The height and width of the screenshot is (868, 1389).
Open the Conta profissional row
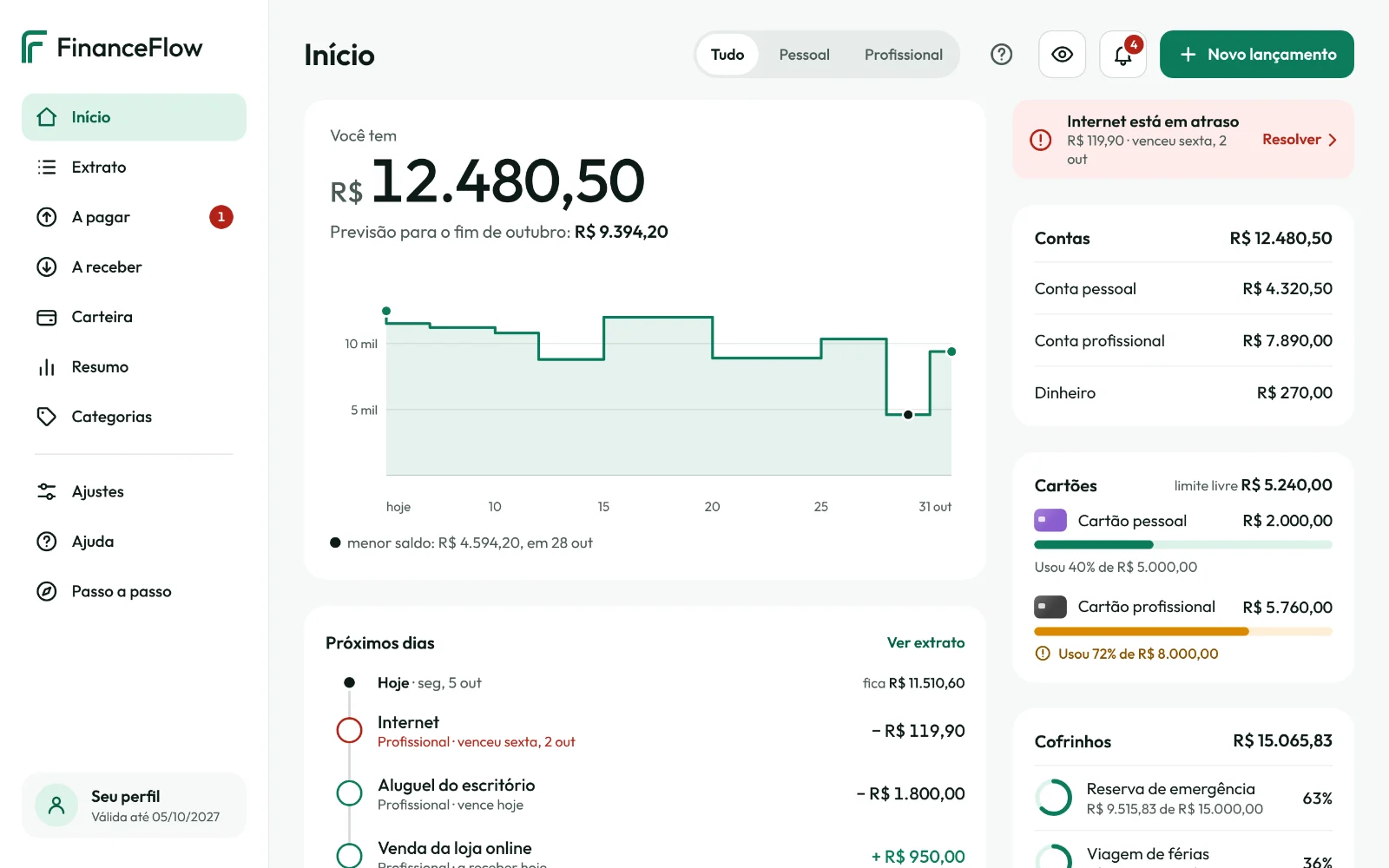[1183, 341]
